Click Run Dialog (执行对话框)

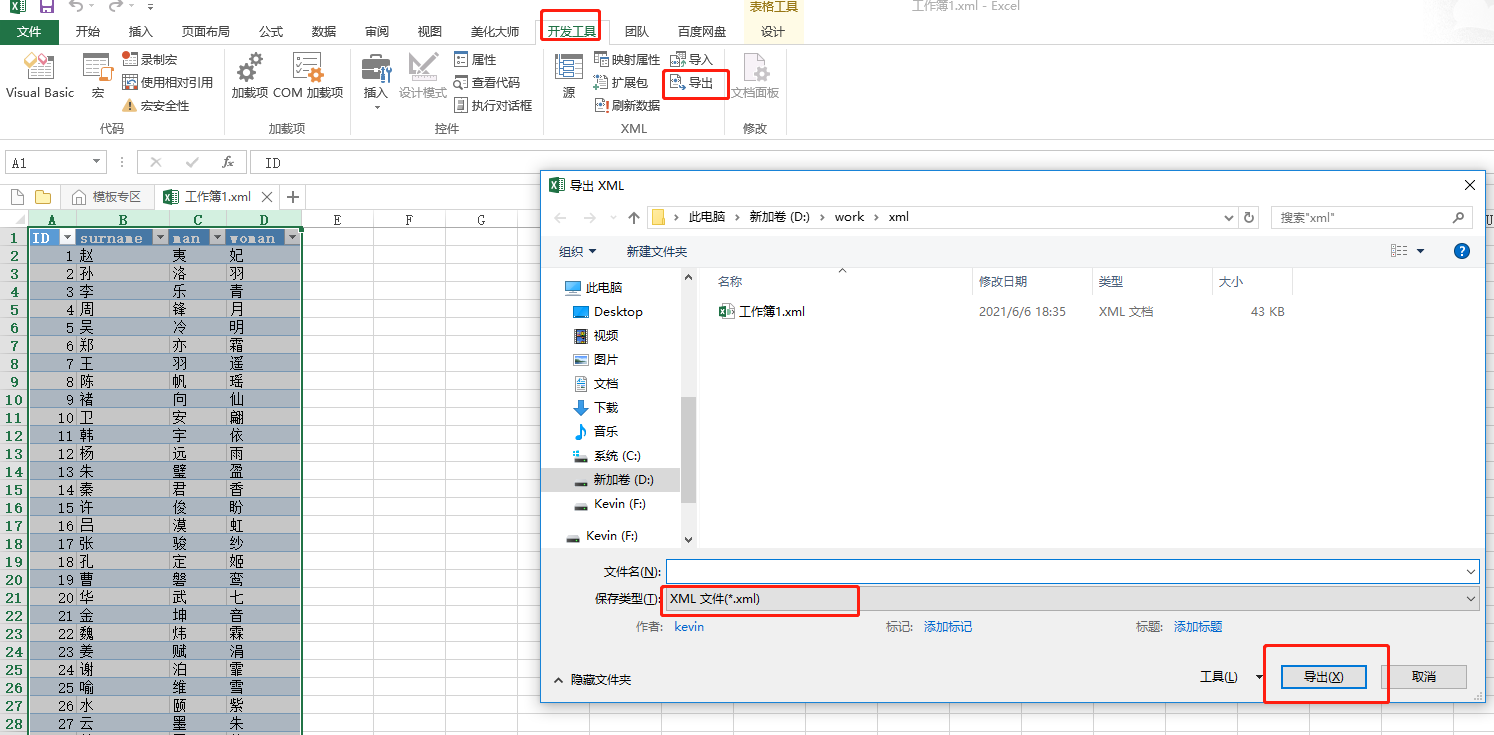[x=493, y=105]
